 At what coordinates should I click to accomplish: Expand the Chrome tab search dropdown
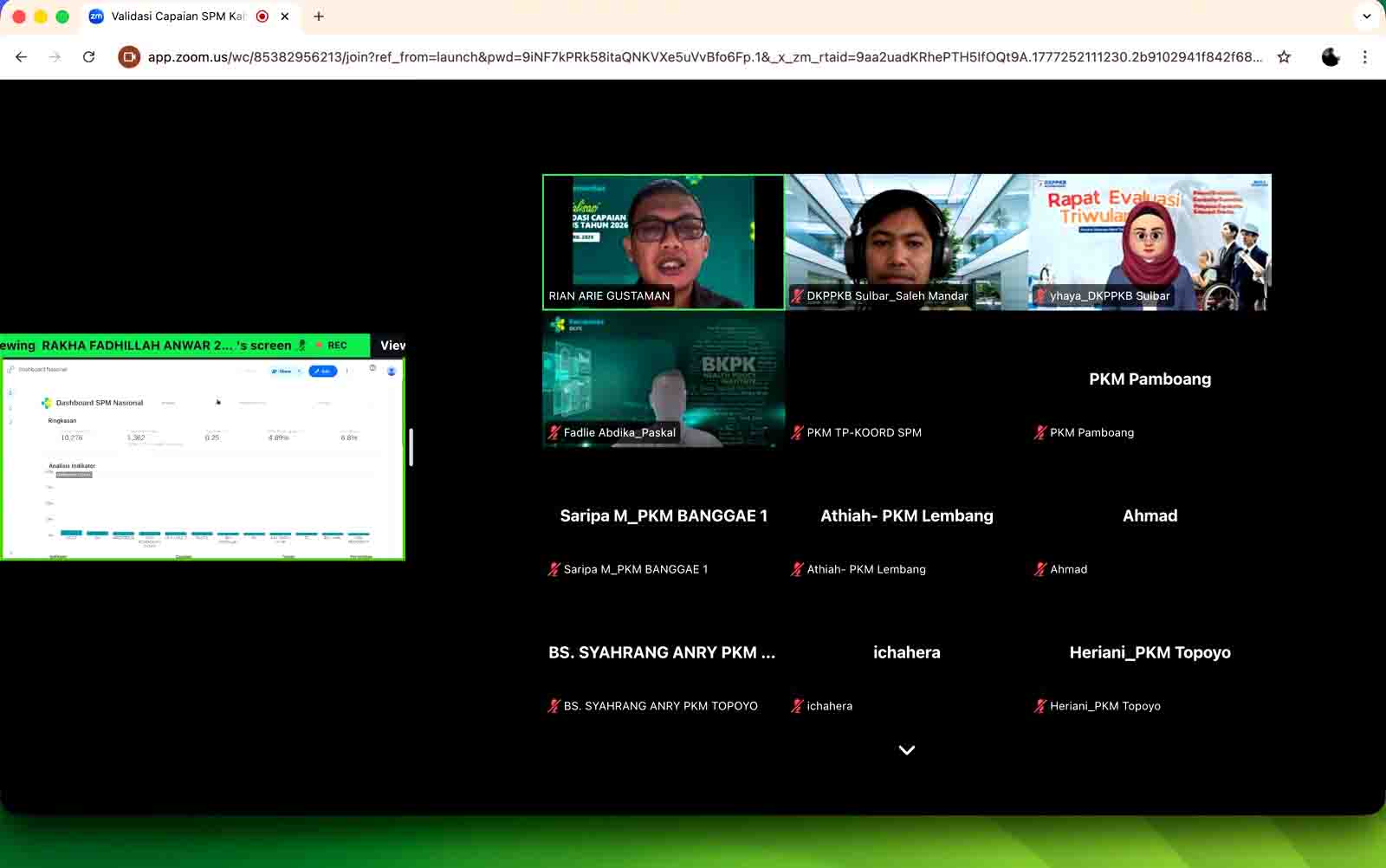click(x=1366, y=16)
